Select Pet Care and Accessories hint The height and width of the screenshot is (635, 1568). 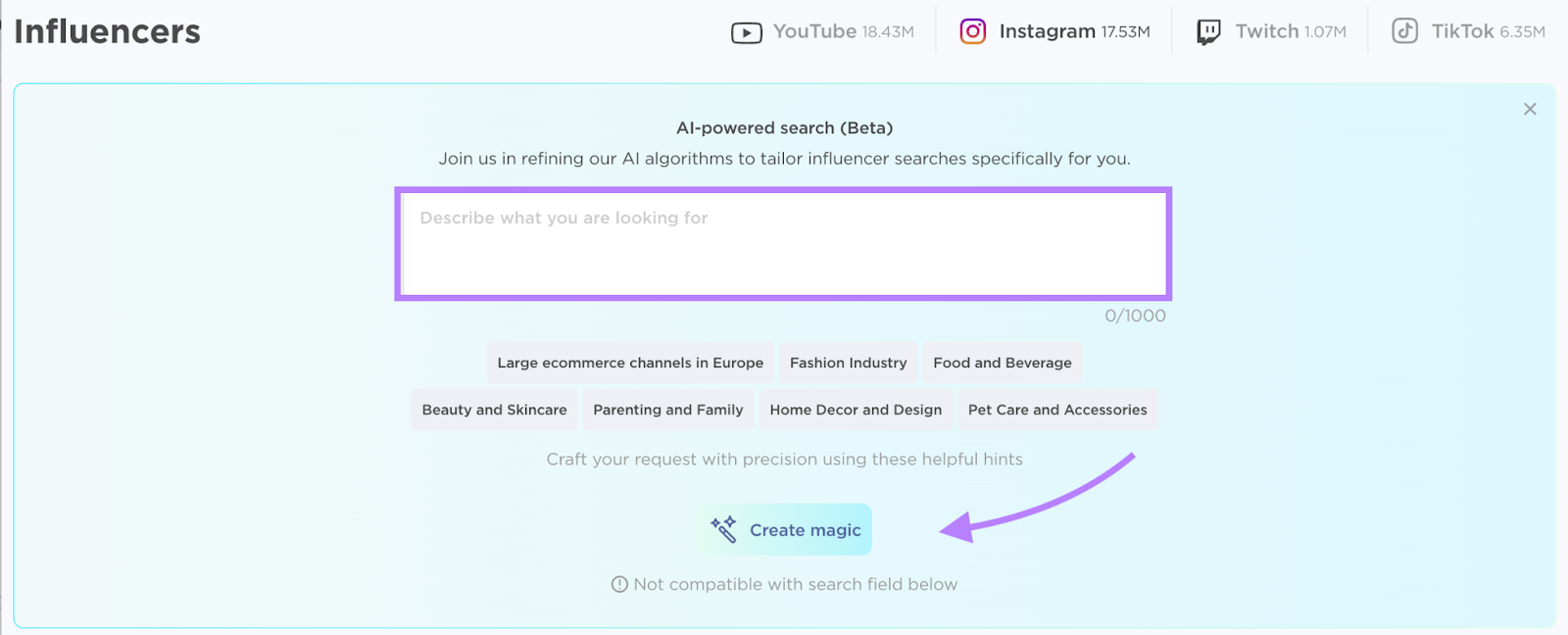pyautogui.click(x=1056, y=409)
